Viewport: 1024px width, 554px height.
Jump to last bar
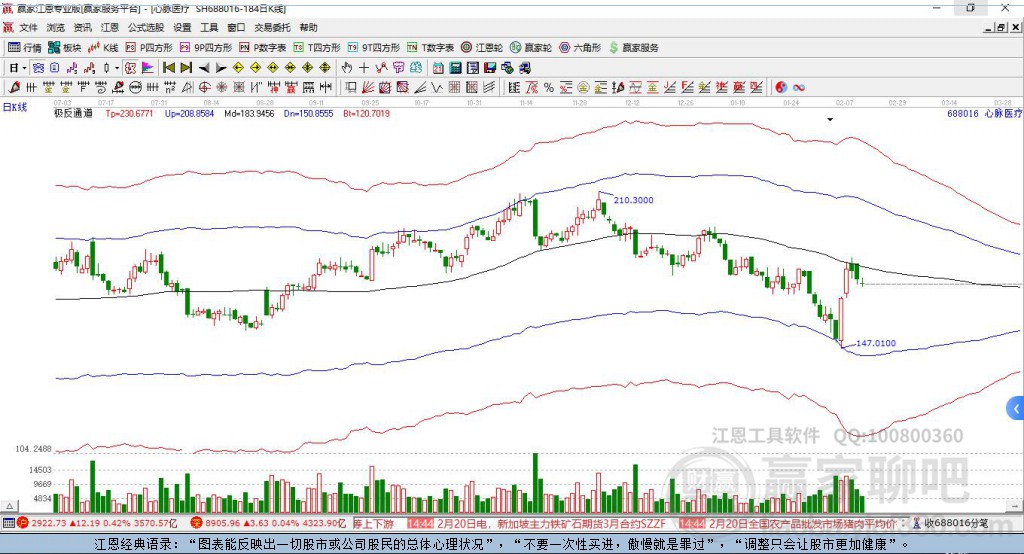[x=186, y=68]
